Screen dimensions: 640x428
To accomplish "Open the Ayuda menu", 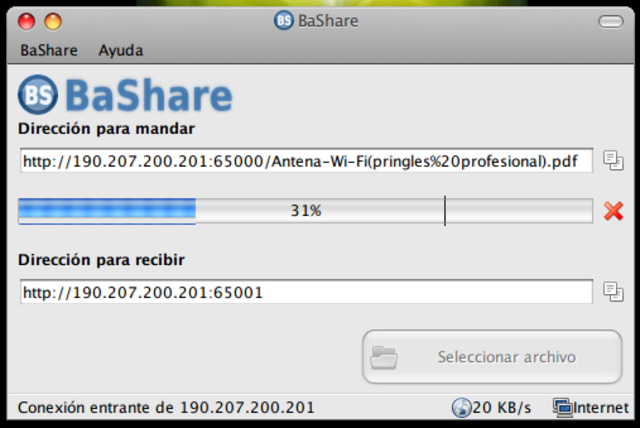I will [x=120, y=51].
